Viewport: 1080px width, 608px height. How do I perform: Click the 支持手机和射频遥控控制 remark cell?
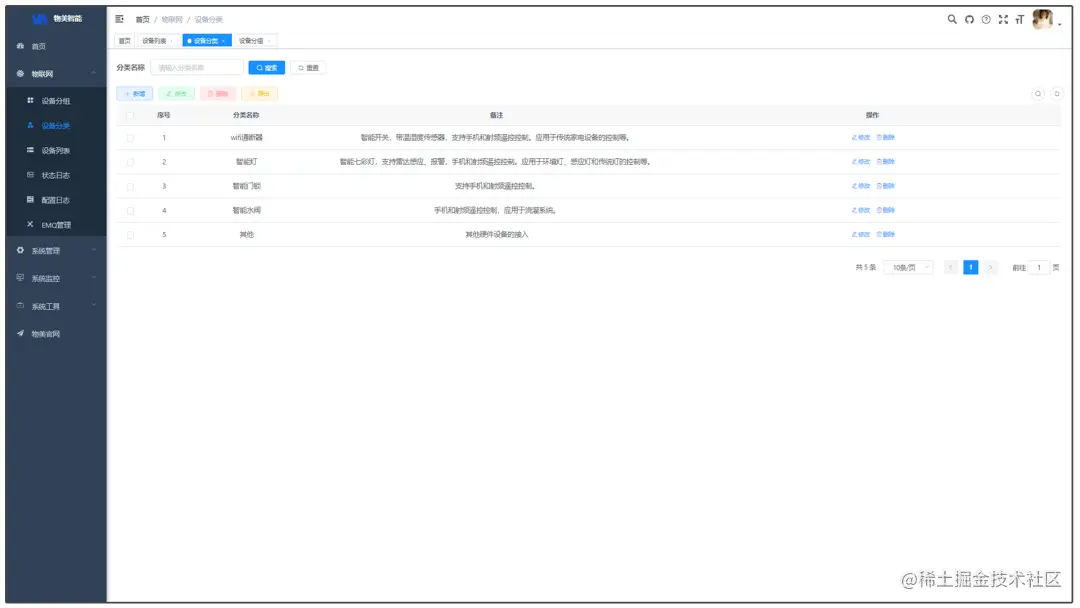495,186
